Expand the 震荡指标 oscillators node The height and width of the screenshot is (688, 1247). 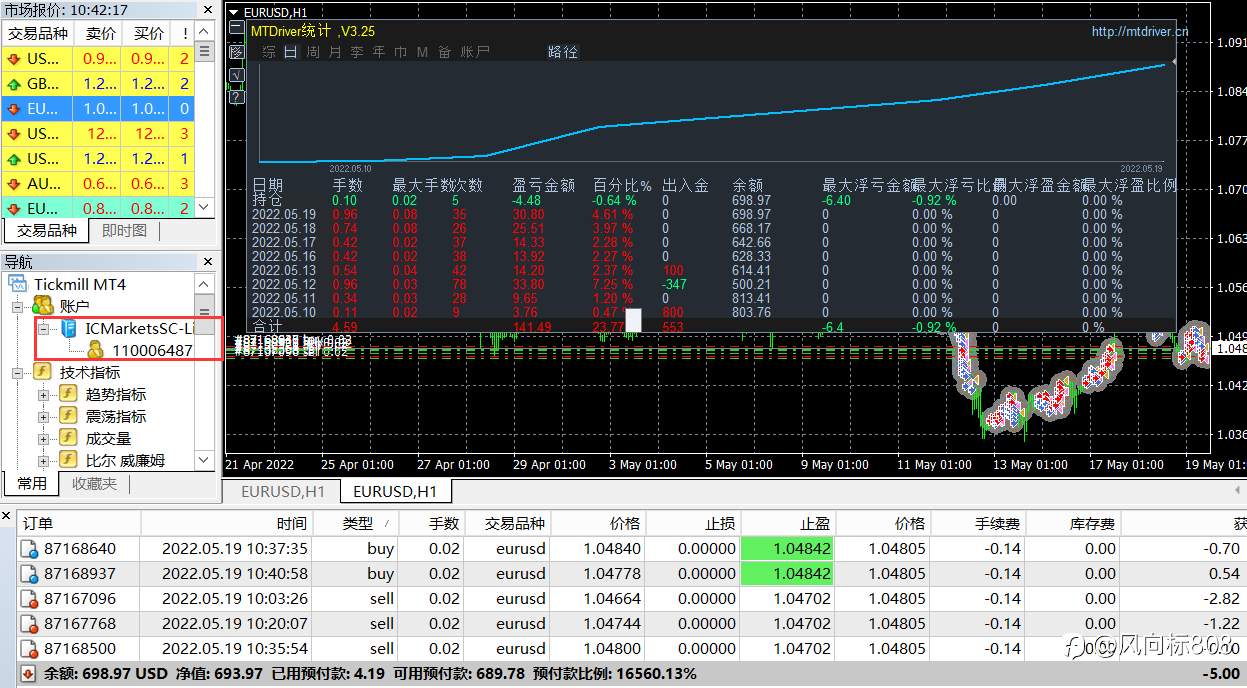click(x=44, y=416)
